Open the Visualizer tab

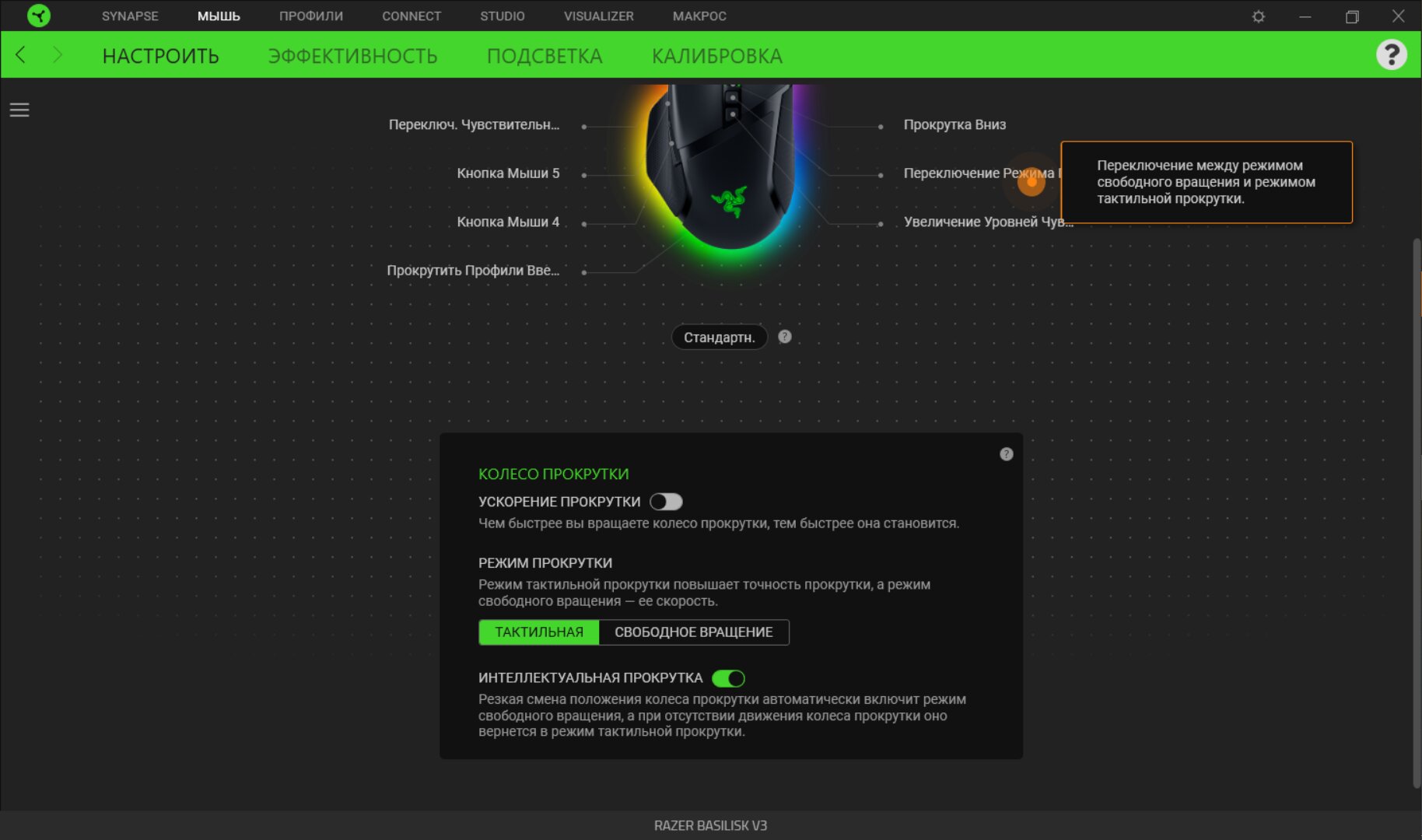click(599, 16)
